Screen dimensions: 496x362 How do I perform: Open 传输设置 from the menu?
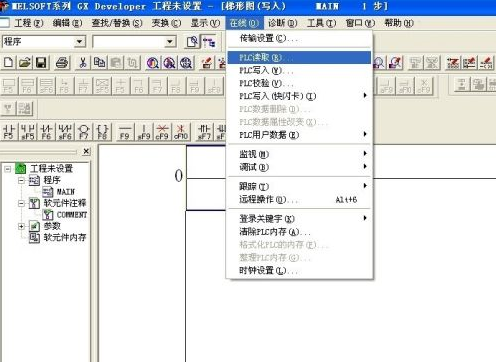click(299, 38)
